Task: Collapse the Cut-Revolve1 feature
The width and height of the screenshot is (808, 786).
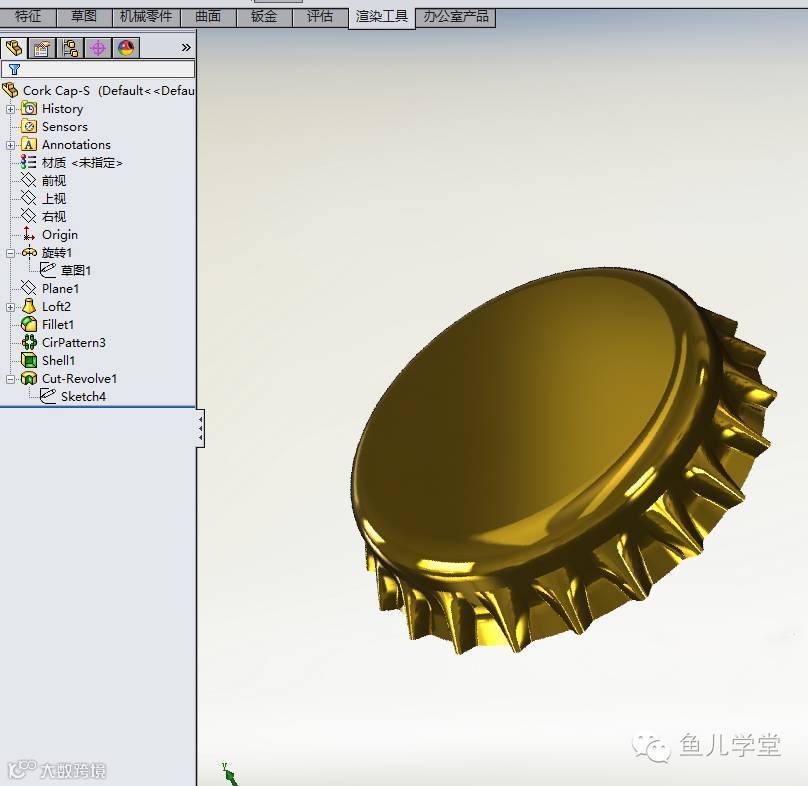Action: point(10,379)
